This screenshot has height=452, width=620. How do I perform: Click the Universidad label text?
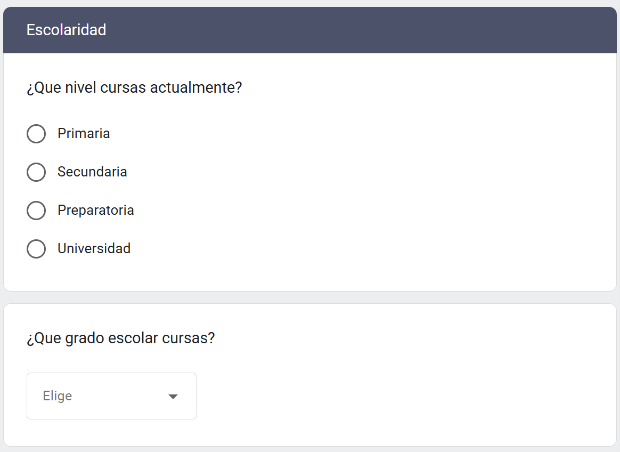point(94,248)
